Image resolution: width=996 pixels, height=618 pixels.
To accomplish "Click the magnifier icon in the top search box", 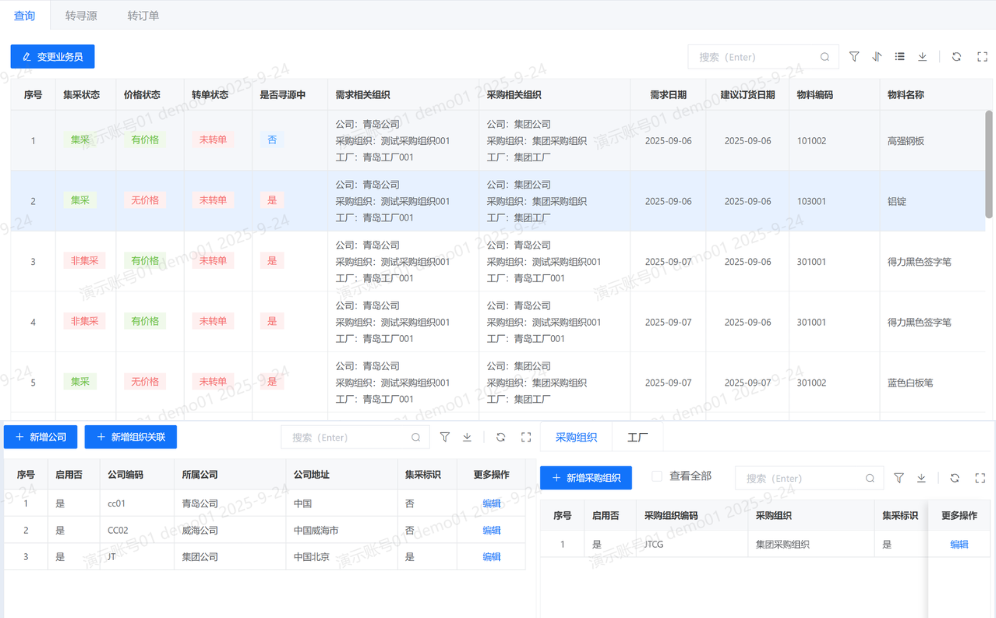I will click(x=824, y=56).
